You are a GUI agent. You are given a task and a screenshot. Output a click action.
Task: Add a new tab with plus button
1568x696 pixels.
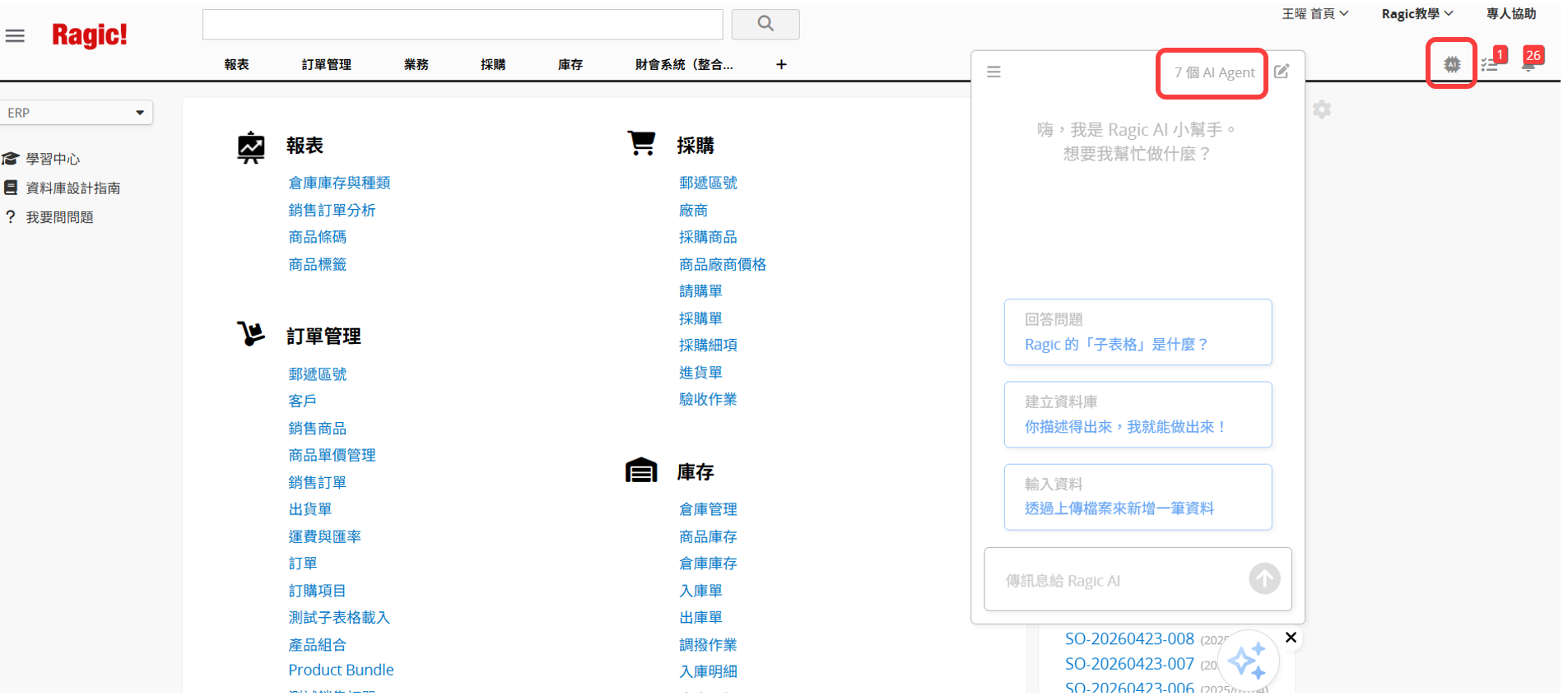(x=781, y=64)
